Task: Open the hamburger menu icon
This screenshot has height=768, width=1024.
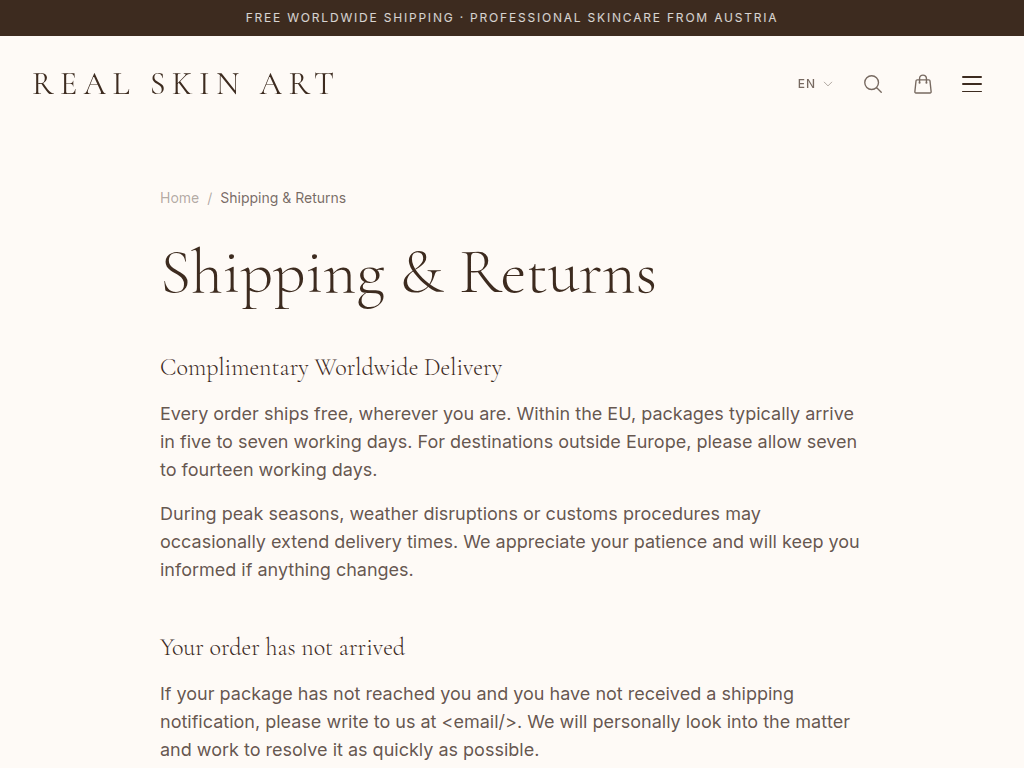Action: pyautogui.click(x=972, y=84)
